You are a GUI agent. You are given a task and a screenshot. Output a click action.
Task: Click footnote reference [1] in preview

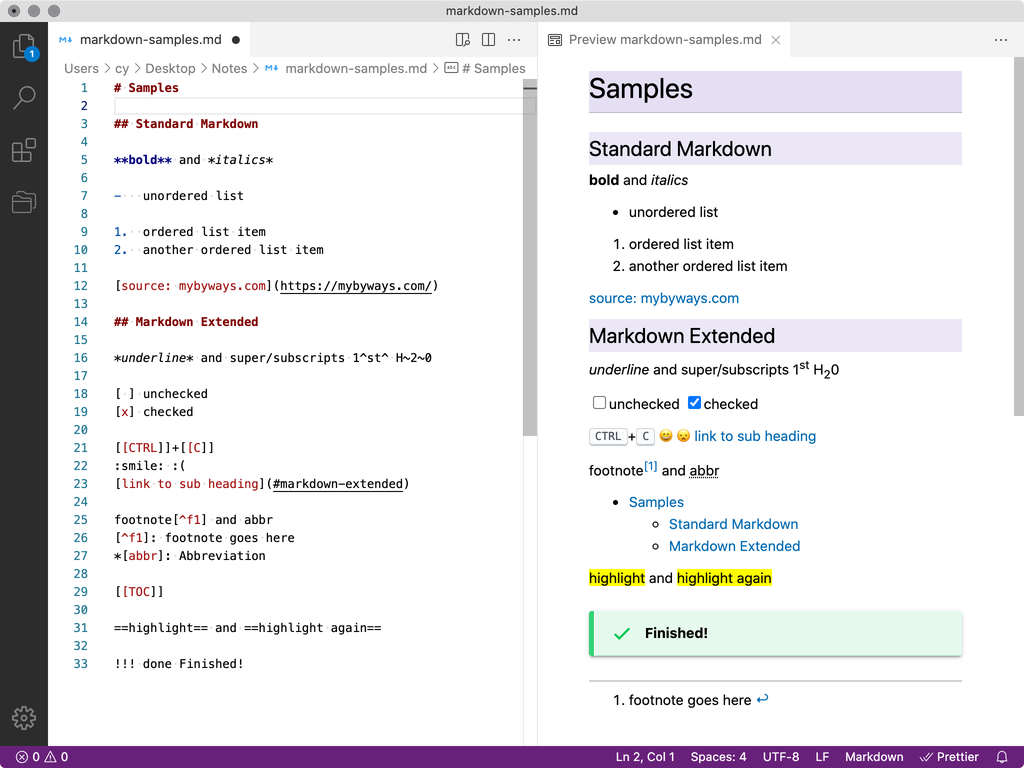click(650, 466)
